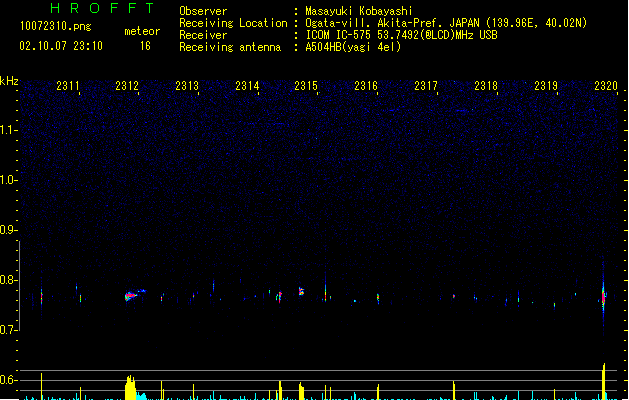
Task: Click the meteor count value 16
Action: (145, 46)
